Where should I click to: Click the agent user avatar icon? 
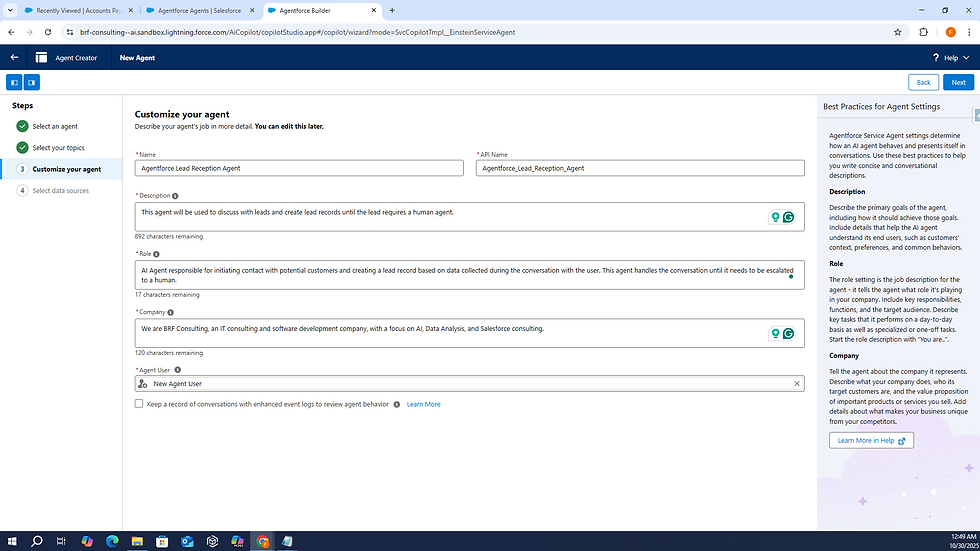click(142, 384)
